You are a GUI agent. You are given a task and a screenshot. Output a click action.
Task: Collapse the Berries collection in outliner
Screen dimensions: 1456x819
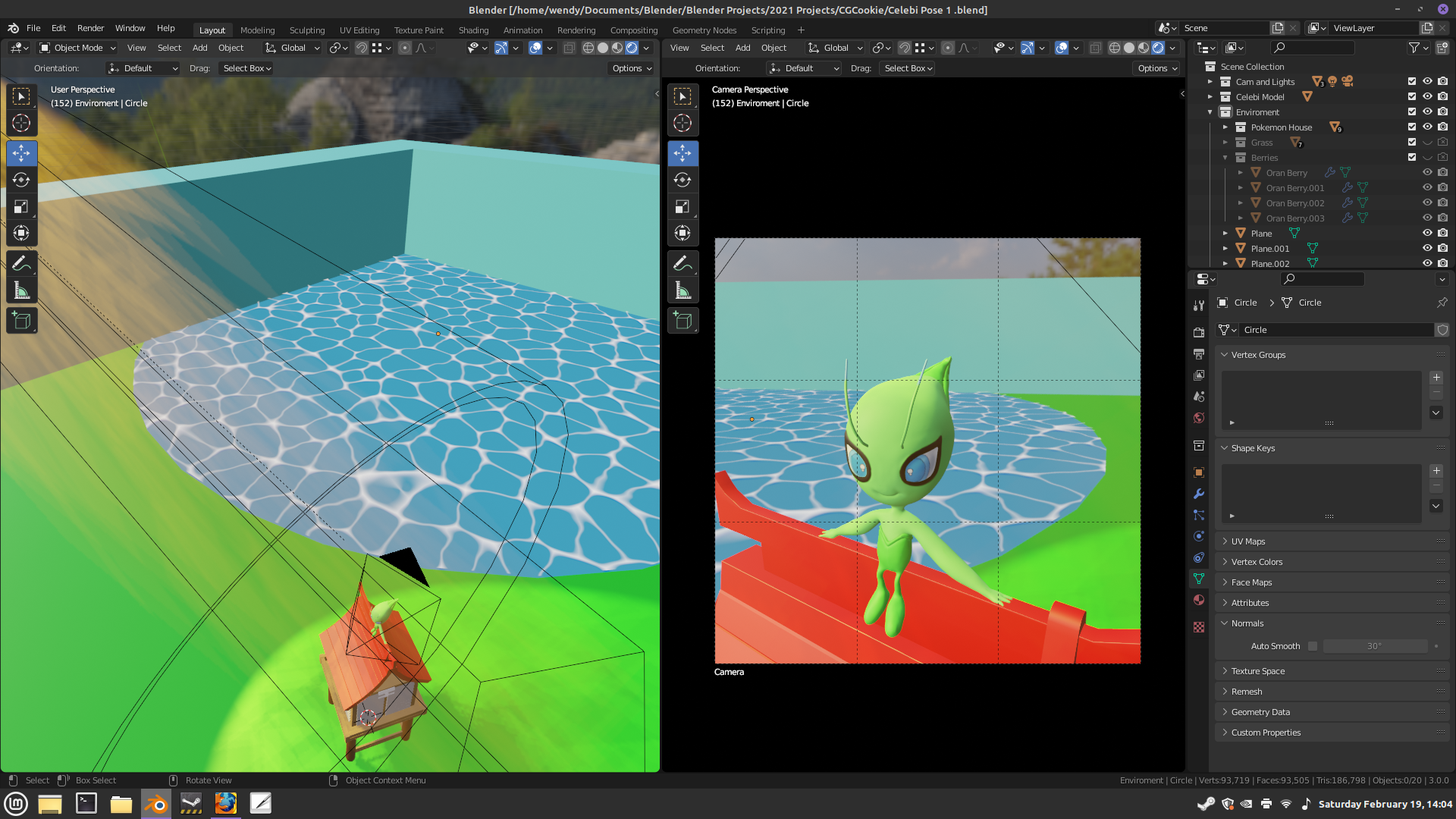[1225, 158]
